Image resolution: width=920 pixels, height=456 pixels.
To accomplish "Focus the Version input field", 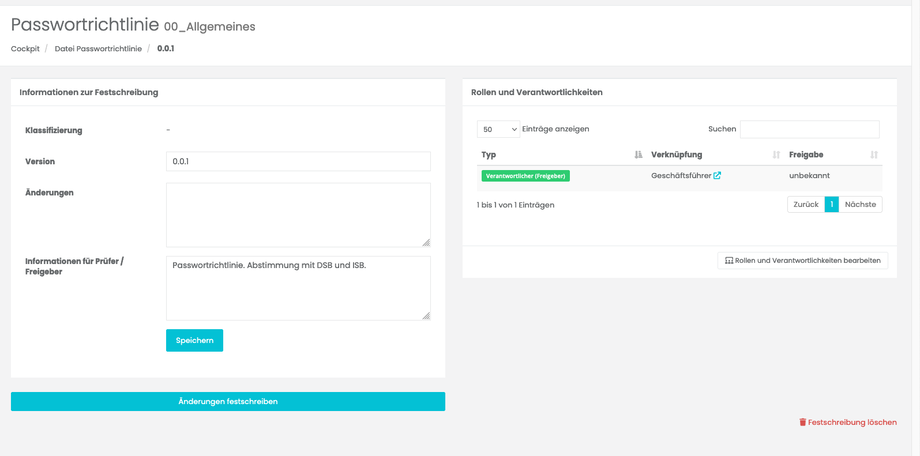I will [x=298, y=161].
